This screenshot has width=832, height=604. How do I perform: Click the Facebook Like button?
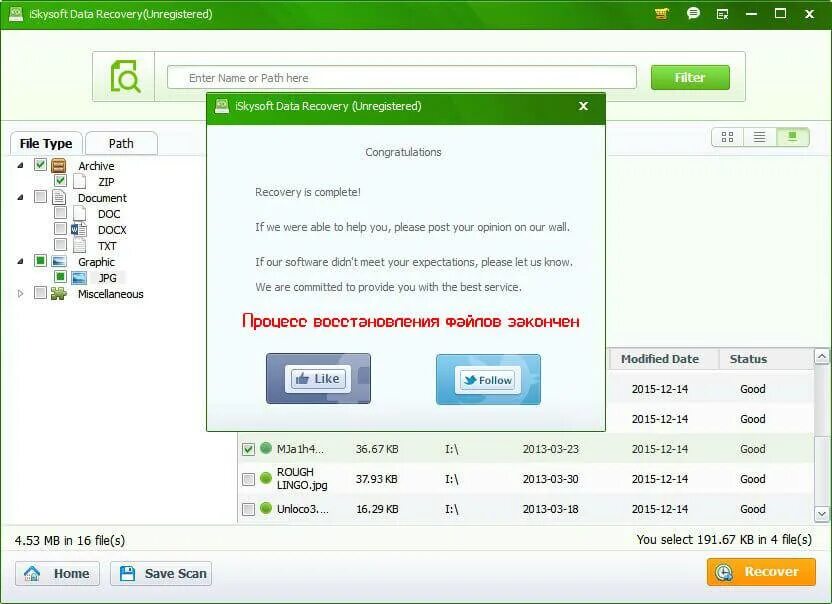318,378
